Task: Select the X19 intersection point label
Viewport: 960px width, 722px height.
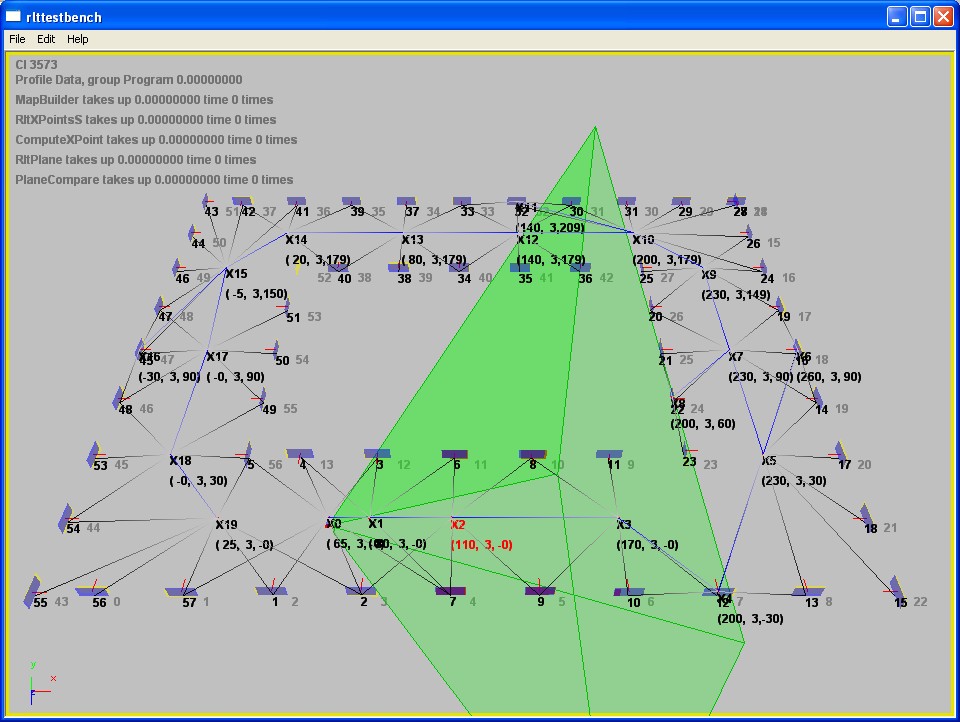Action: pyautogui.click(x=226, y=524)
